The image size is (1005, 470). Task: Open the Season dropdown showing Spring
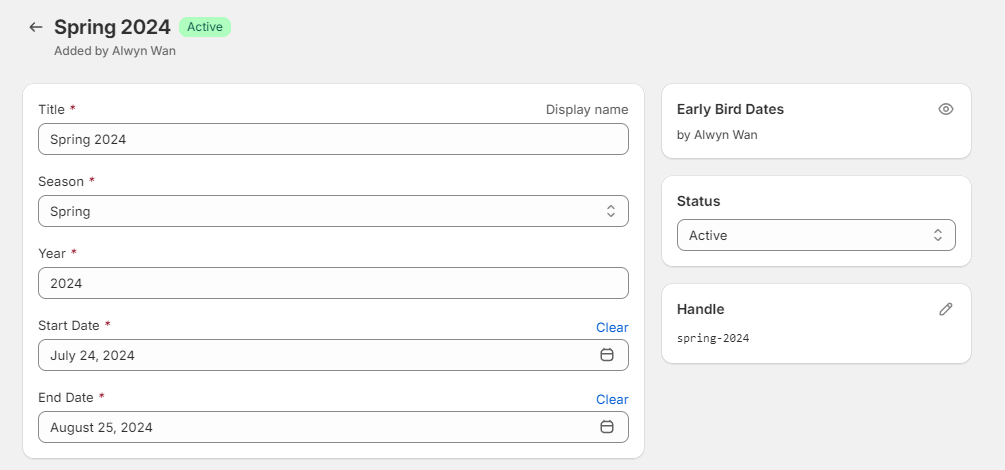pyautogui.click(x=333, y=211)
